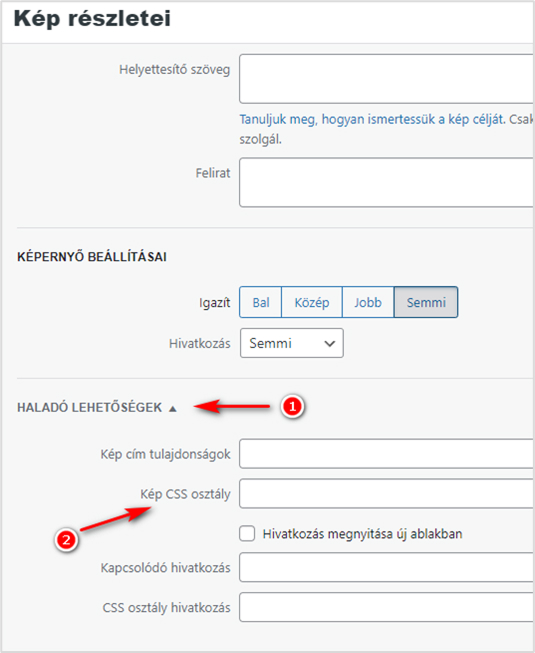
Task: Click the red number 1 marker
Action: coord(292,406)
